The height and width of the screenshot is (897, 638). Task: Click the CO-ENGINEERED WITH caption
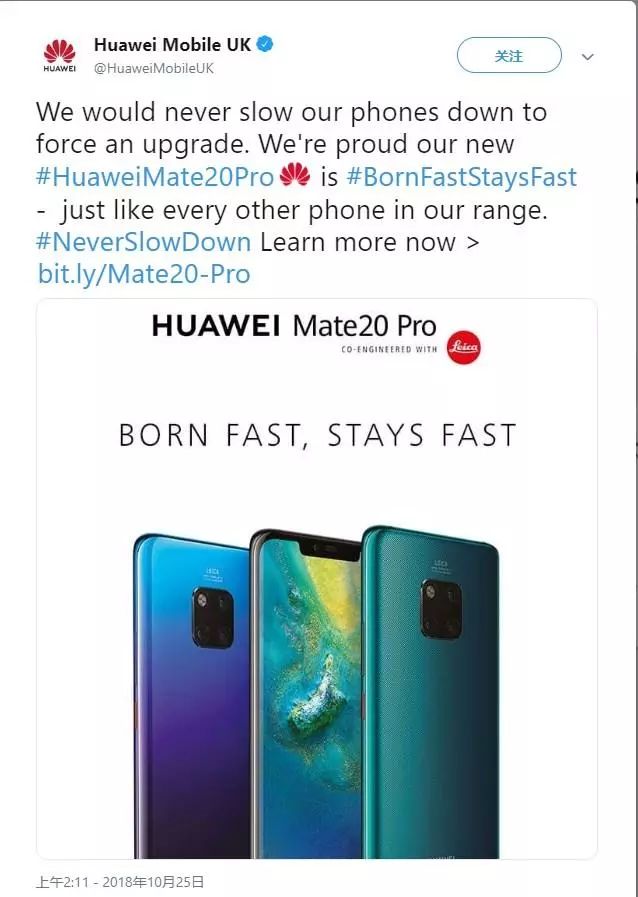(389, 349)
